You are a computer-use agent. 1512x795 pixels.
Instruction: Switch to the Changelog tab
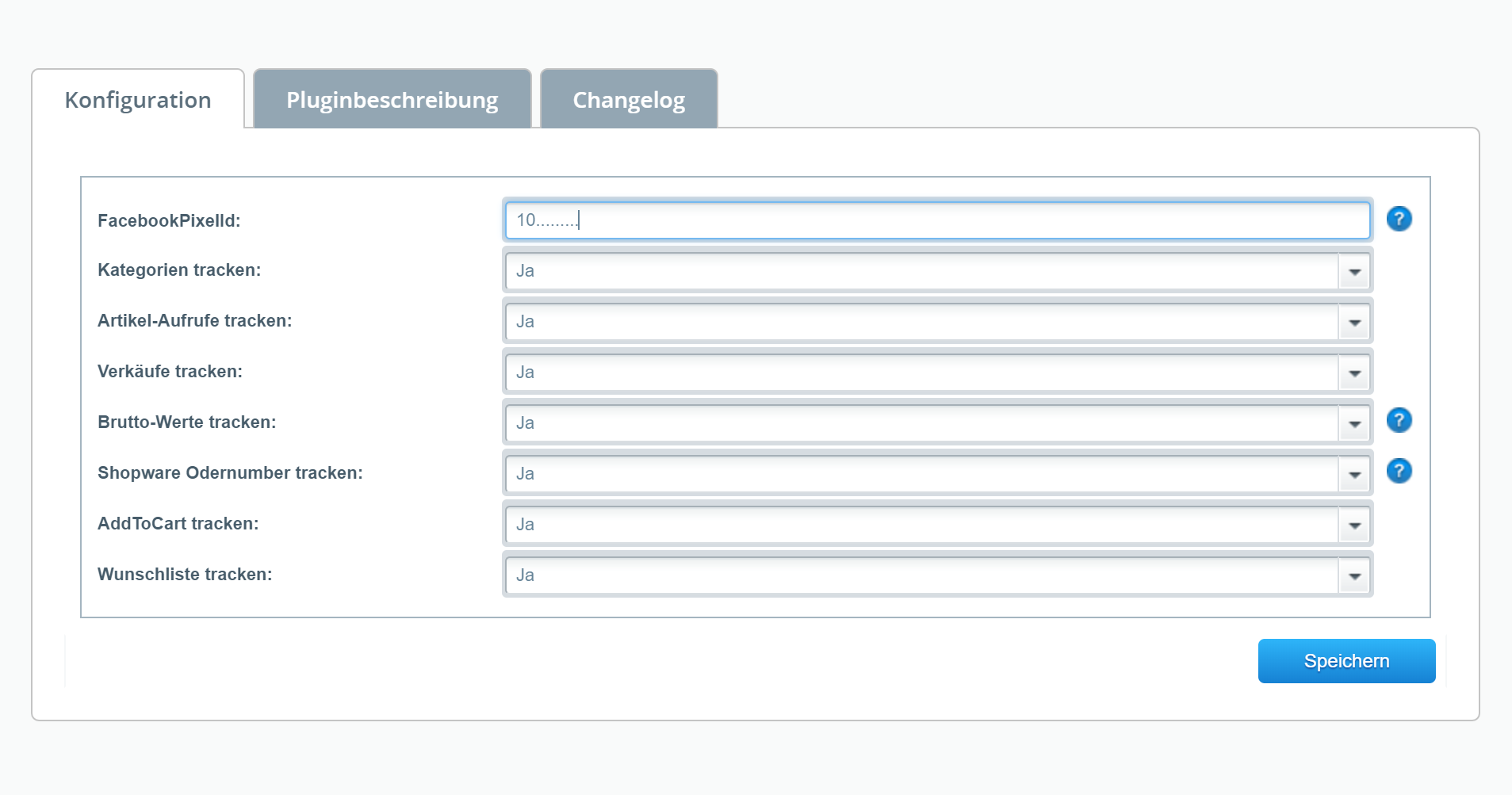629,99
